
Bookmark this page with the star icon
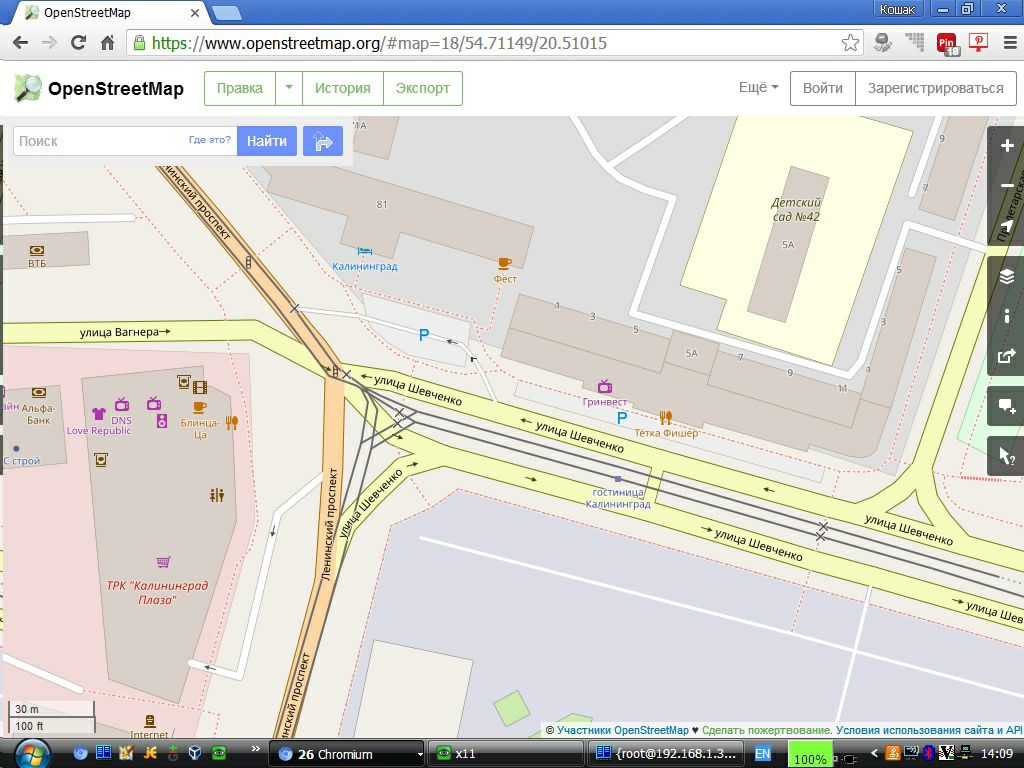(850, 43)
